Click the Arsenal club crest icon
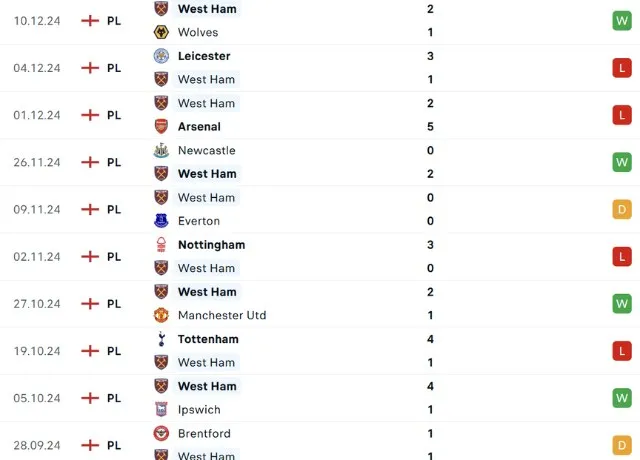This screenshot has height=460, width=640. pos(161,127)
